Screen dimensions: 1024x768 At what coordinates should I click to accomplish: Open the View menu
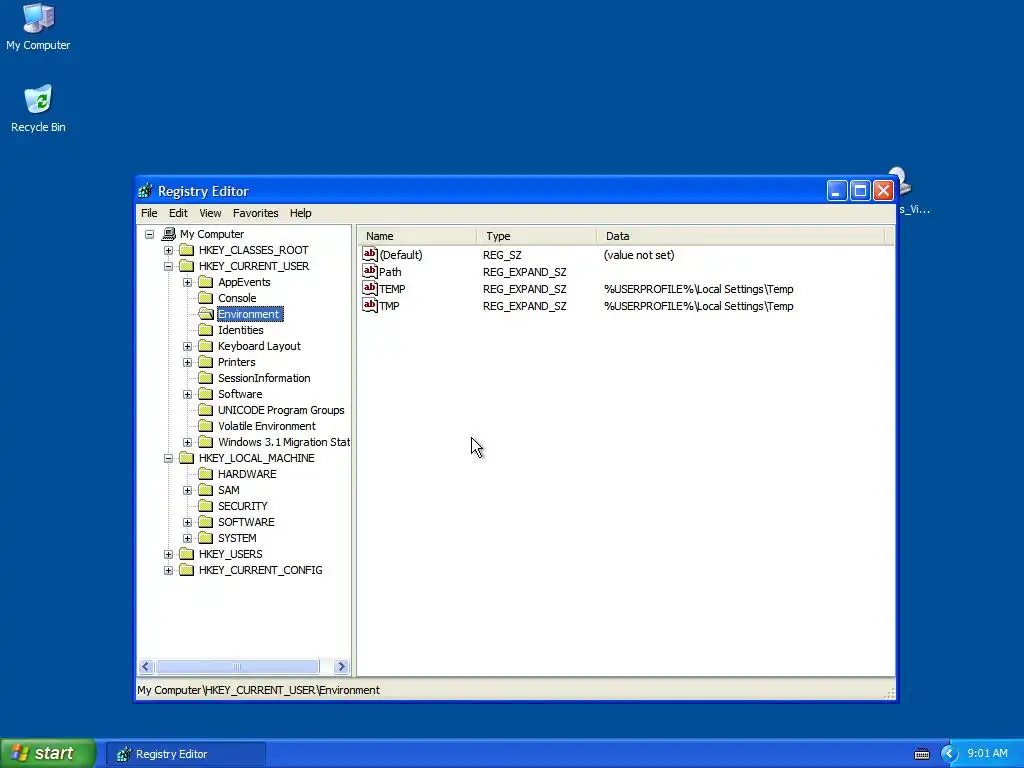click(x=210, y=213)
